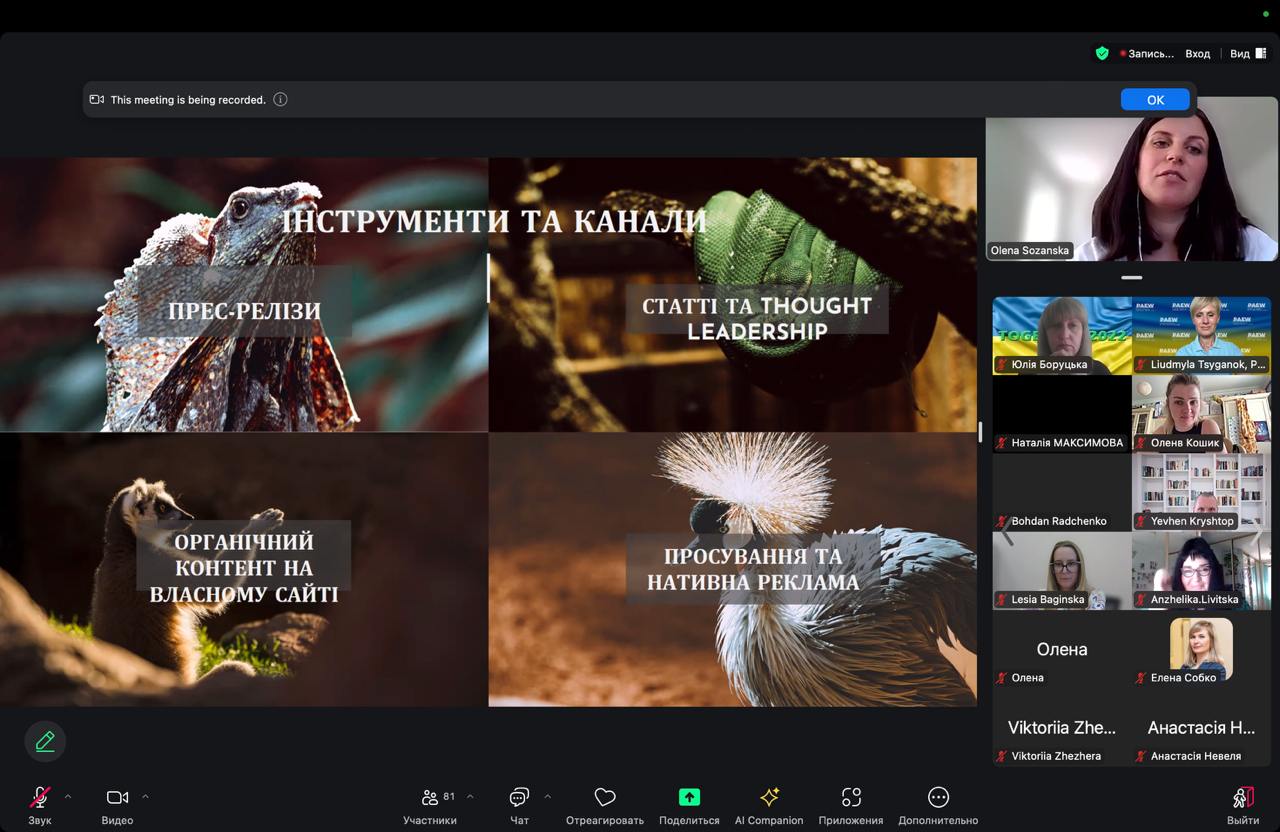Expand audio options arrow next to microphone
Image resolution: width=1280 pixels, height=832 pixels.
click(x=68, y=797)
